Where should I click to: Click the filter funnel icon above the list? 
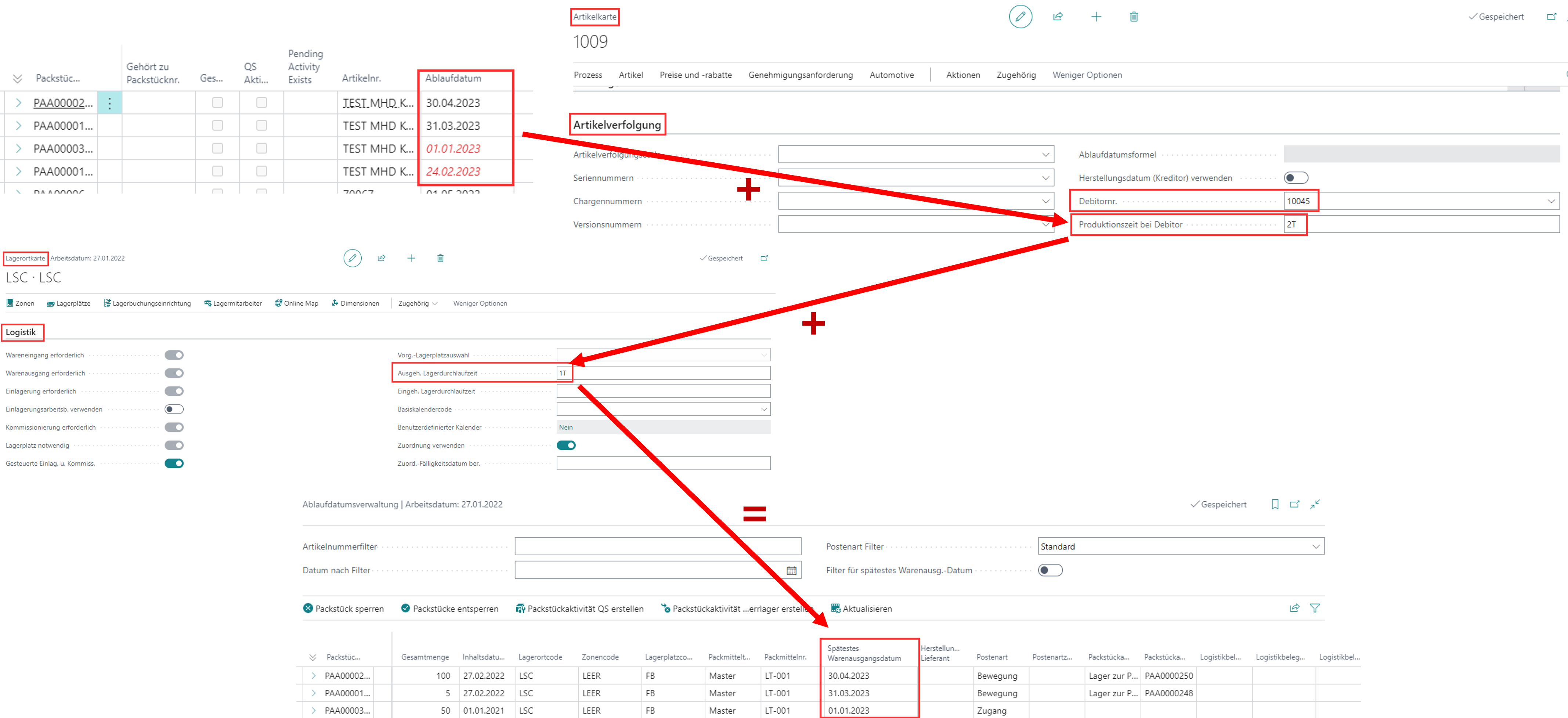(1315, 608)
